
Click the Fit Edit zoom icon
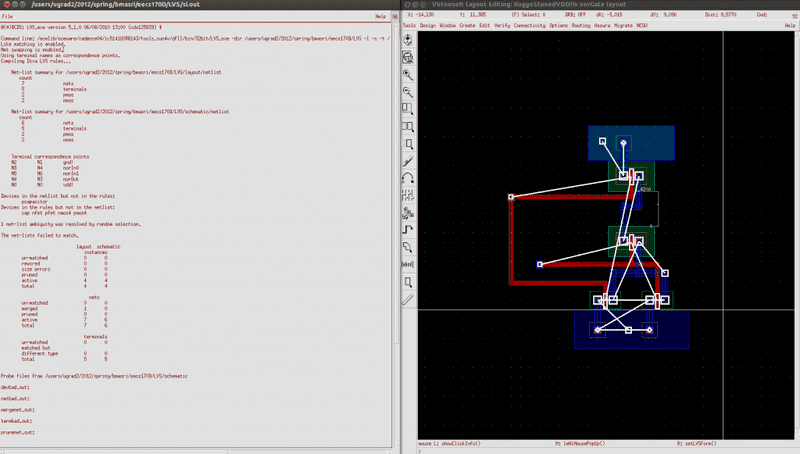click(x=409, y=57)
